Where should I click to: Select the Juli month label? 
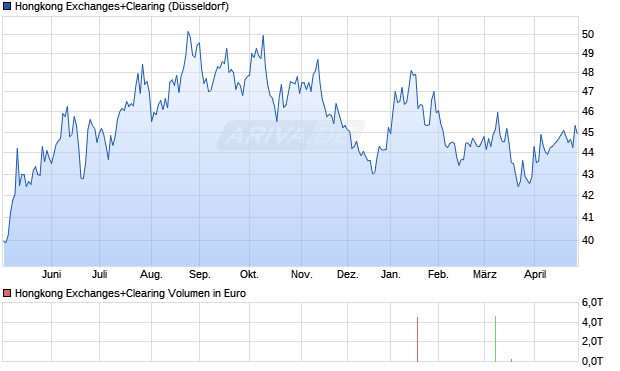[100, 274]
